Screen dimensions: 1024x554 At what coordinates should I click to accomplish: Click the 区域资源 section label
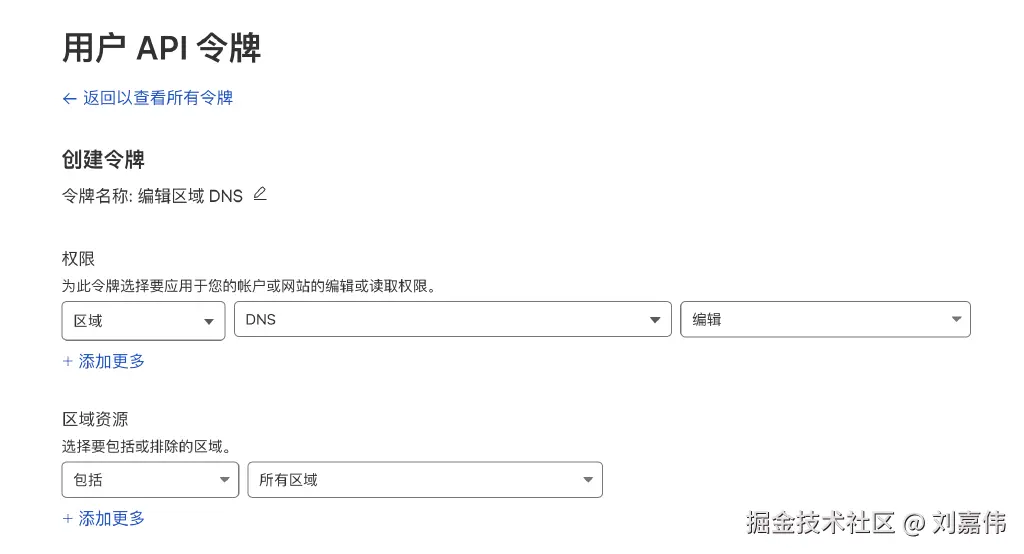[x=95, y=418]
